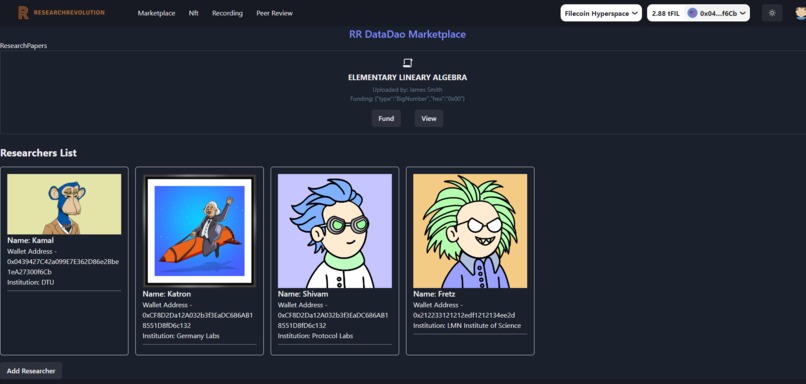
Task: Click Kamal's wallet address 0x0439427C42a...
Action: click(63, 267)
